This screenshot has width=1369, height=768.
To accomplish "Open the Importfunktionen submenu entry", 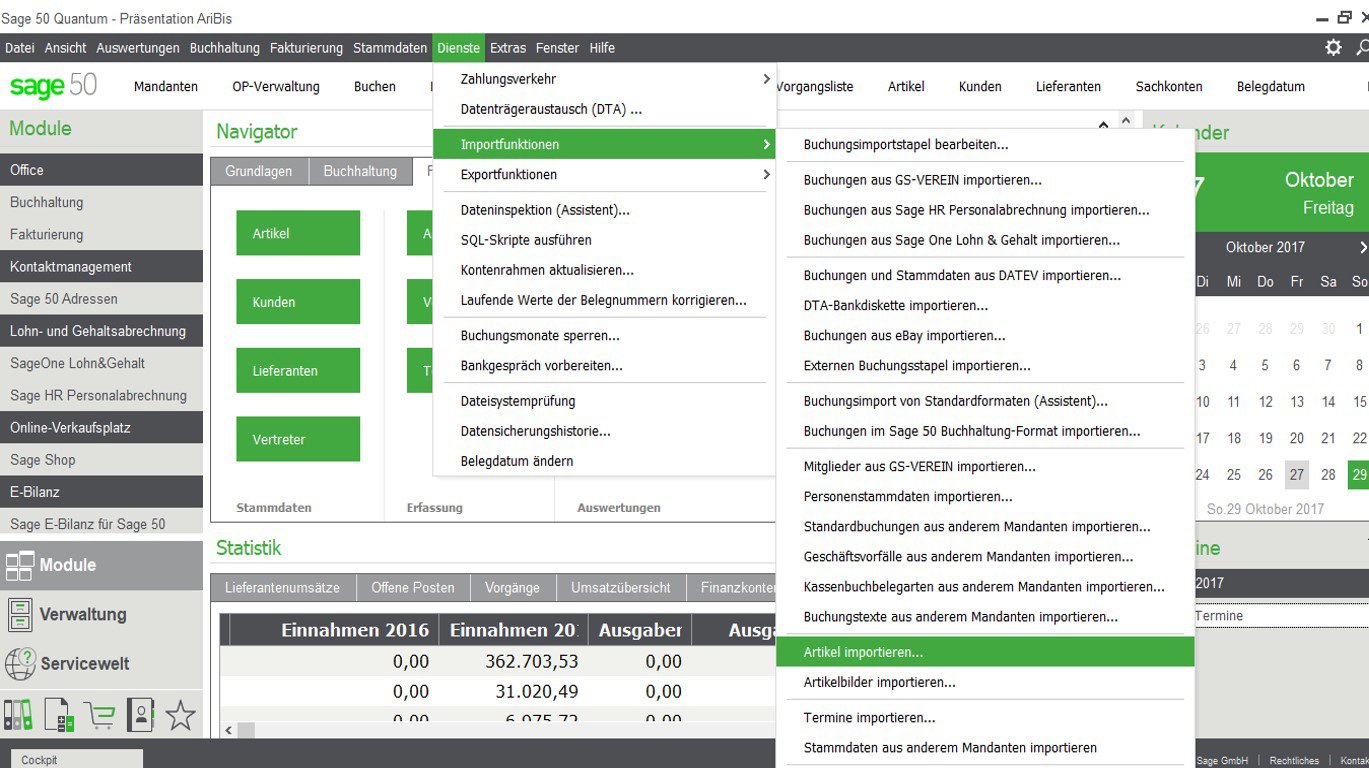I will (604, 144).
